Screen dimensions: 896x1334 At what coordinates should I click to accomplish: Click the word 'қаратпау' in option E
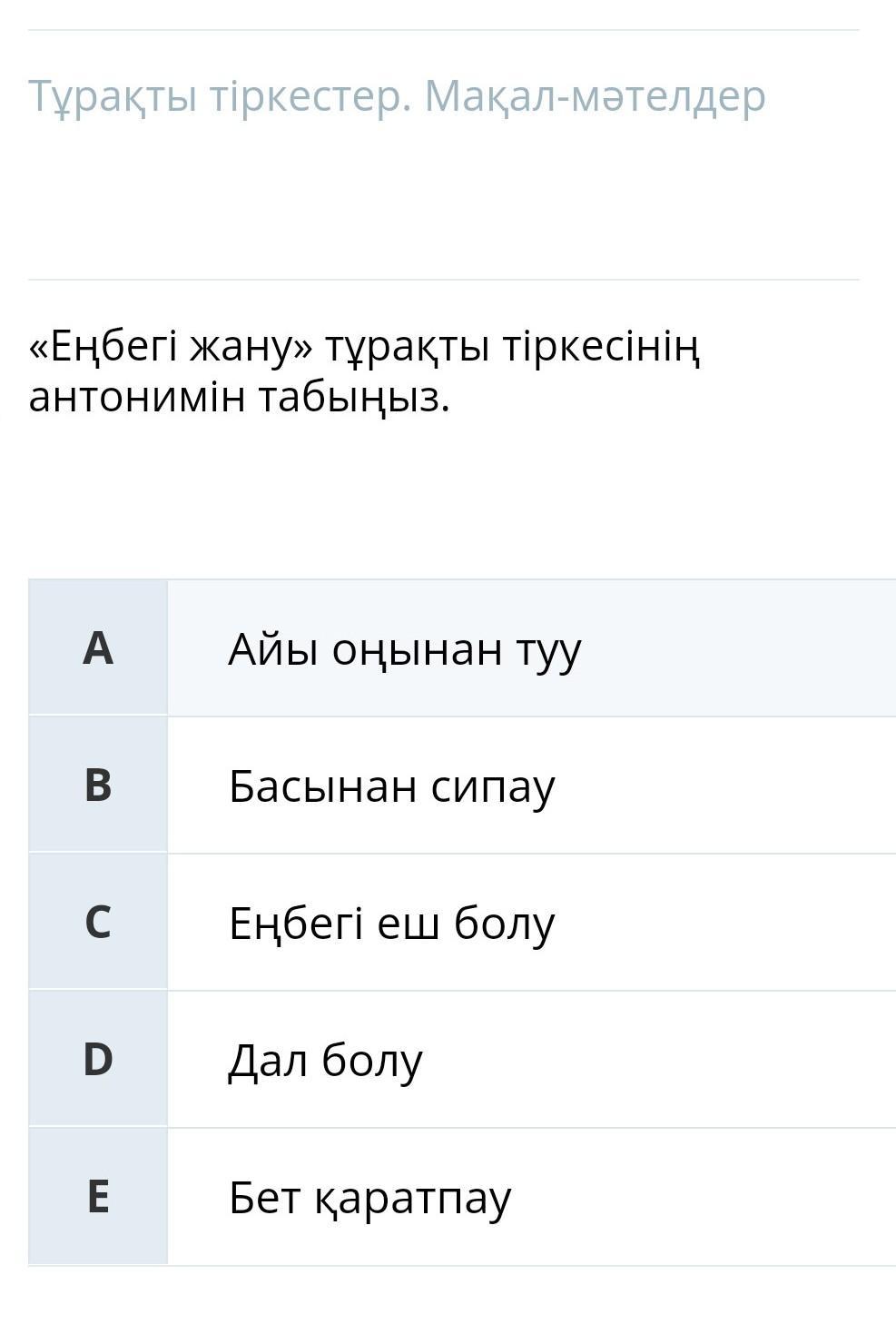tap(413, 1199)
